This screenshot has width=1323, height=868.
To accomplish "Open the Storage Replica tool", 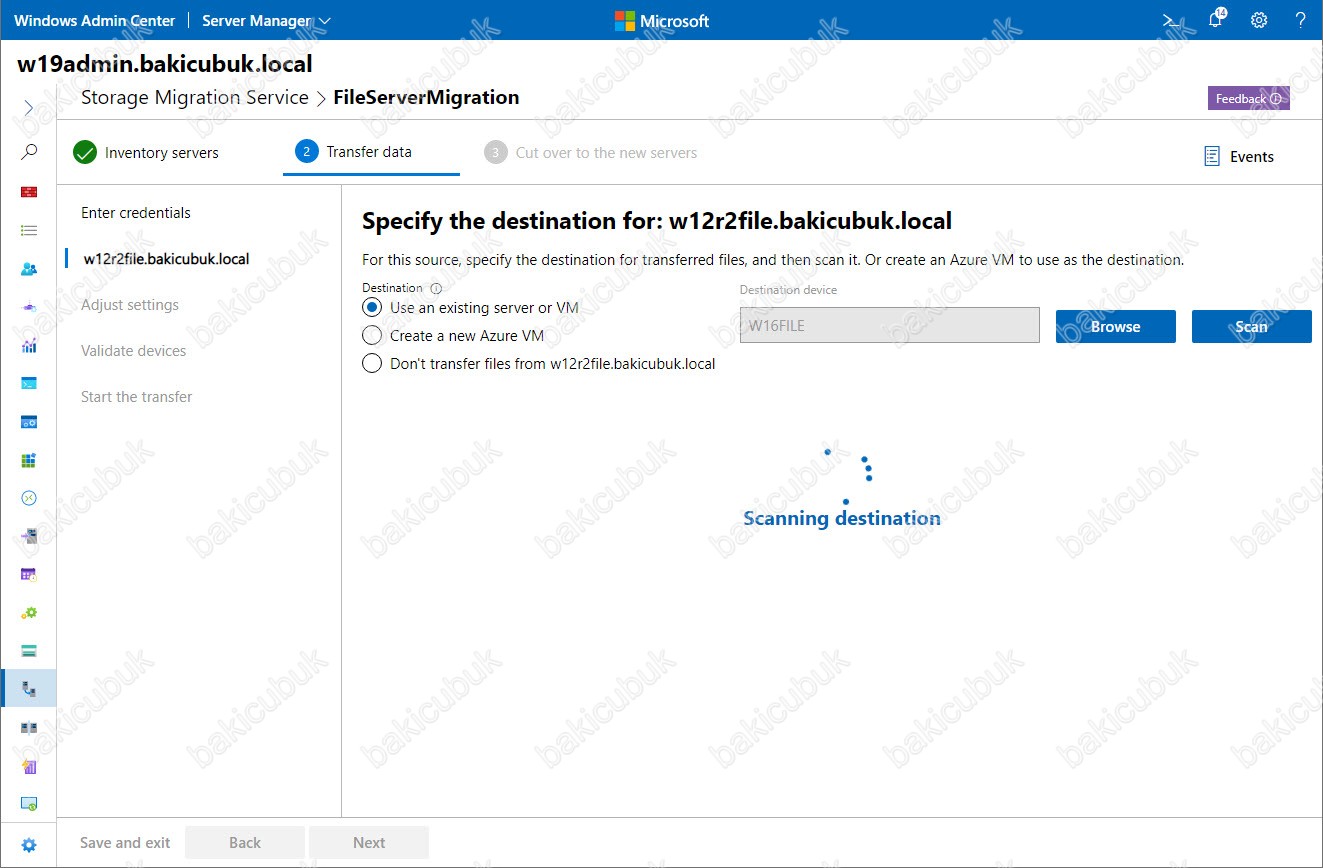I will pos(29,728).
